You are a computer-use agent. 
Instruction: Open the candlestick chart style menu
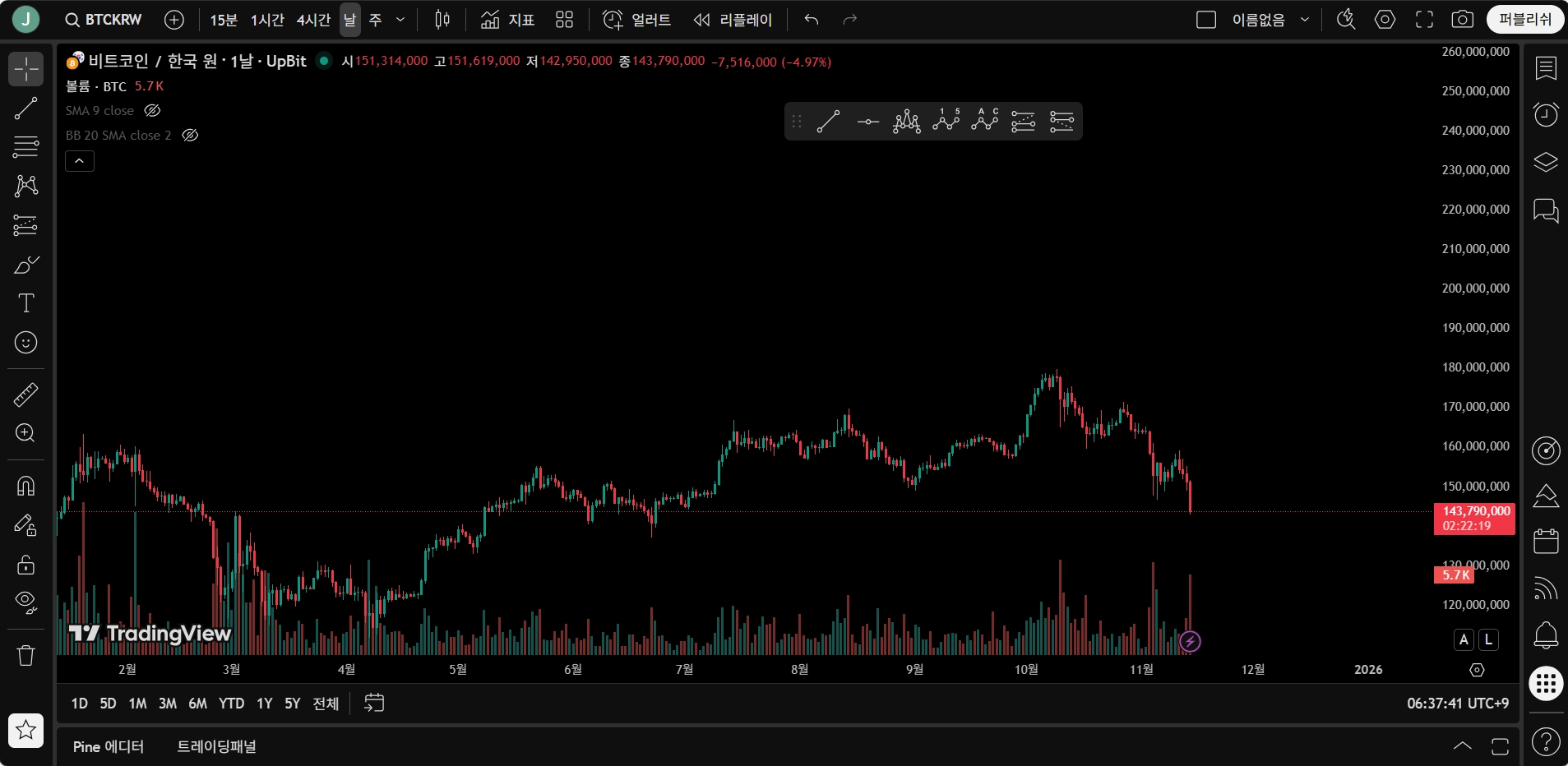coord(442,20)
